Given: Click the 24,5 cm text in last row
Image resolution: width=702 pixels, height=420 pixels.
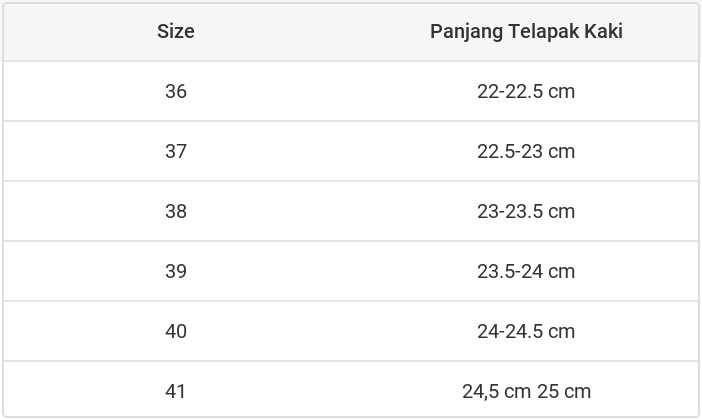Looking at the screenshot, I should 497,392.
